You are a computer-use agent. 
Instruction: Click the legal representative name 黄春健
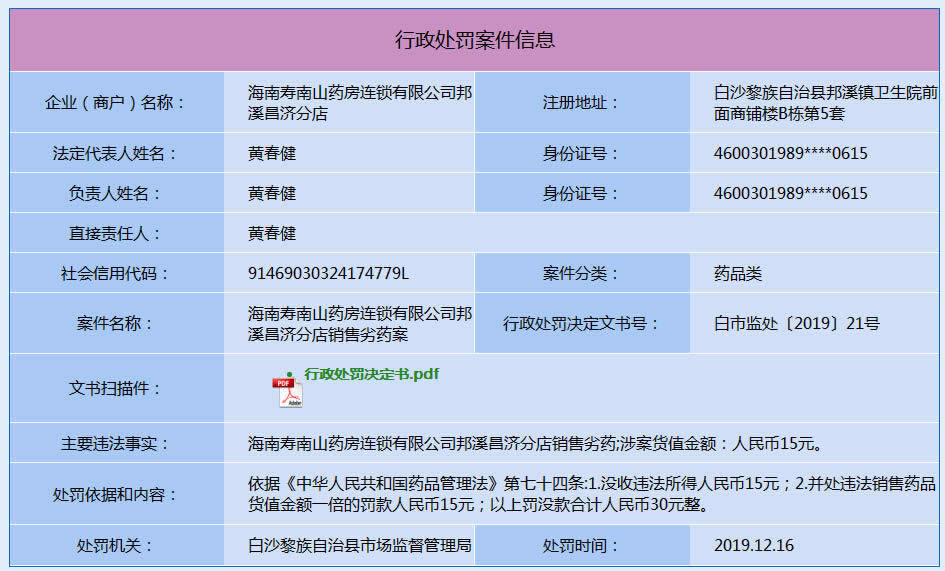[x=272, y=153]
